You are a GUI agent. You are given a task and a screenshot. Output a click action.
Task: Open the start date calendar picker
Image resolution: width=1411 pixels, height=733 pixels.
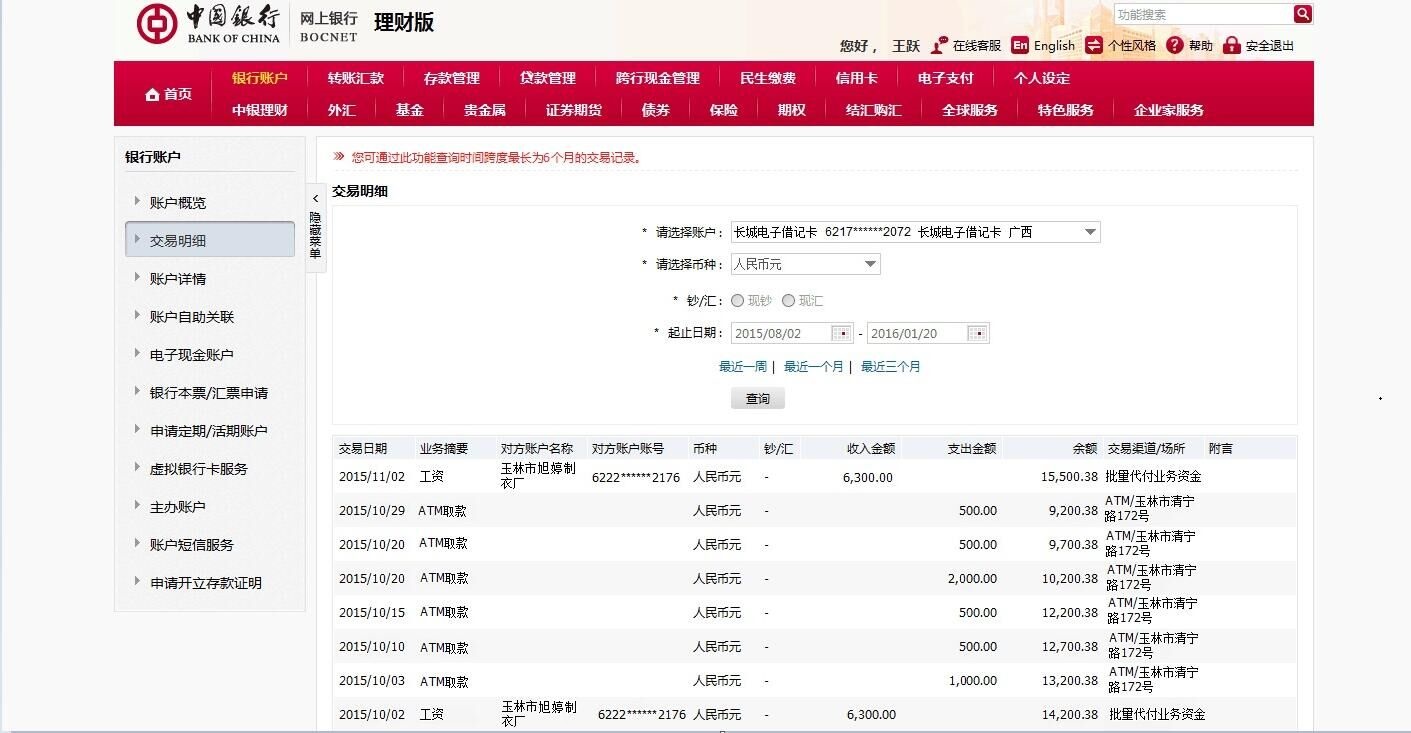842,333
